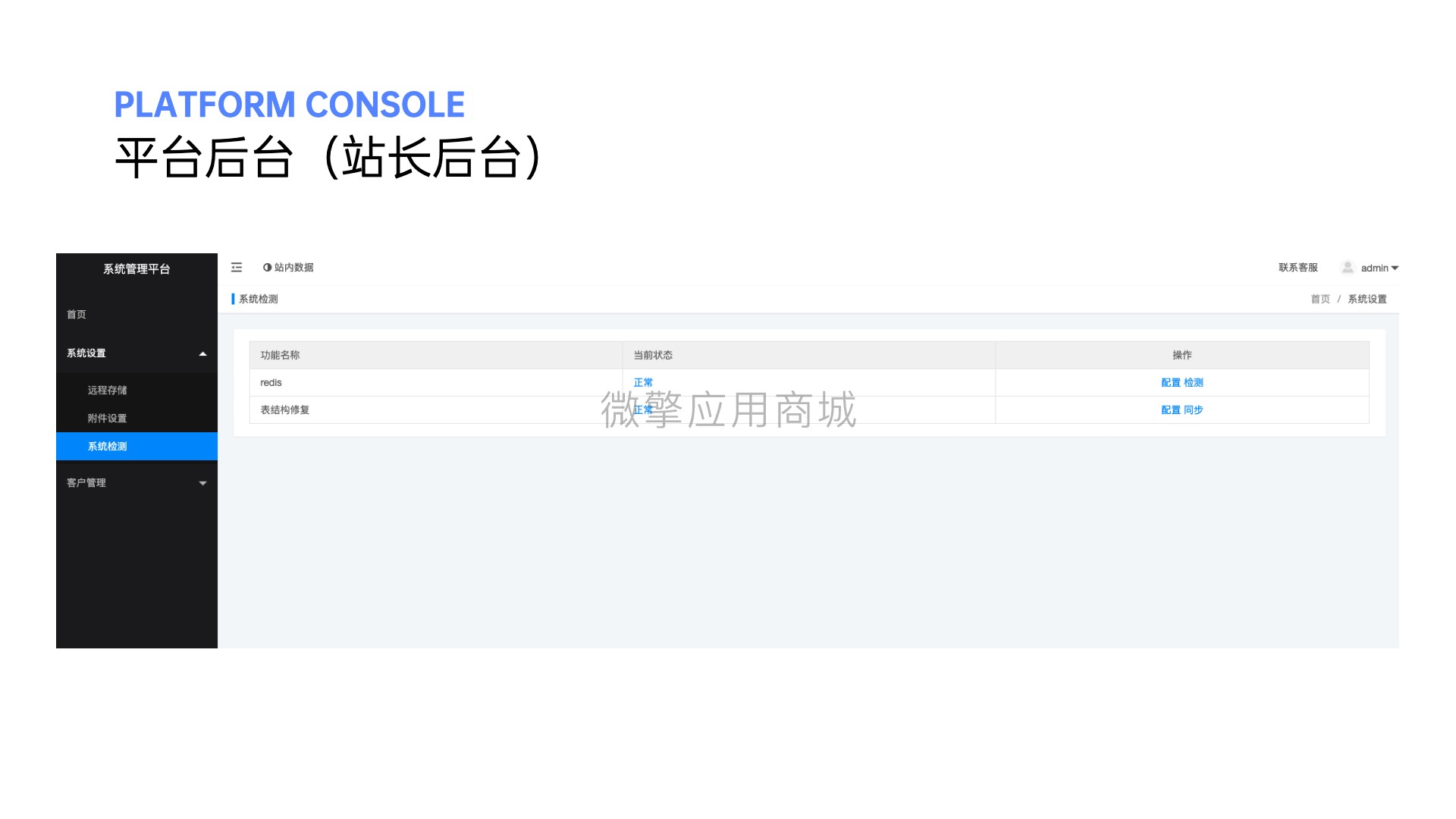The width and height of the screenshot is (1456, 819).
Task: Expand the 系统设置 menu section
Action: 136,352
